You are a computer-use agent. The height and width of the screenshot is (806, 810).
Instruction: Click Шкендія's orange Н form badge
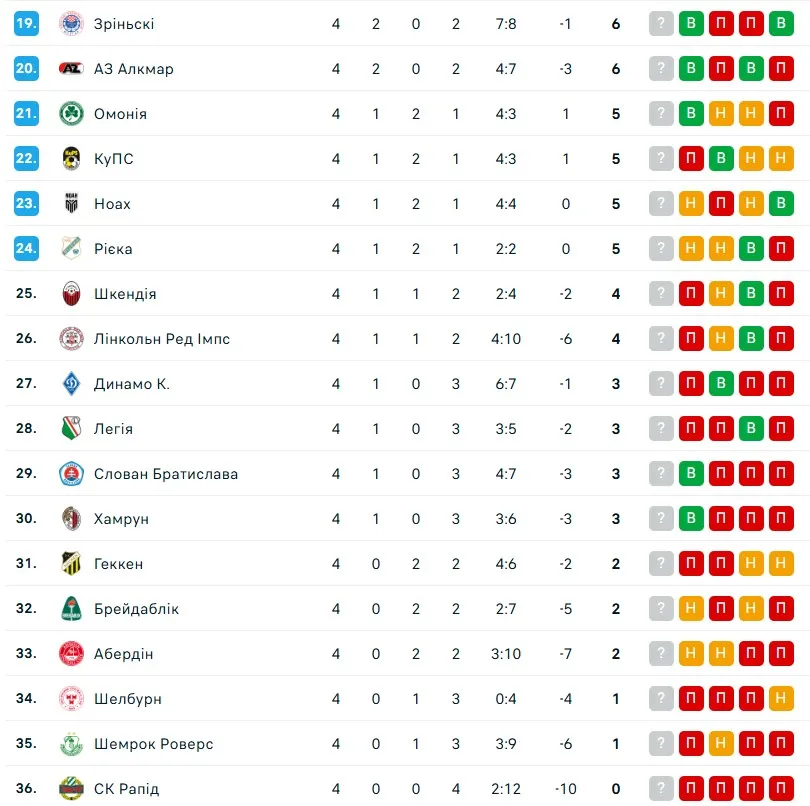(x=720, y=294)
